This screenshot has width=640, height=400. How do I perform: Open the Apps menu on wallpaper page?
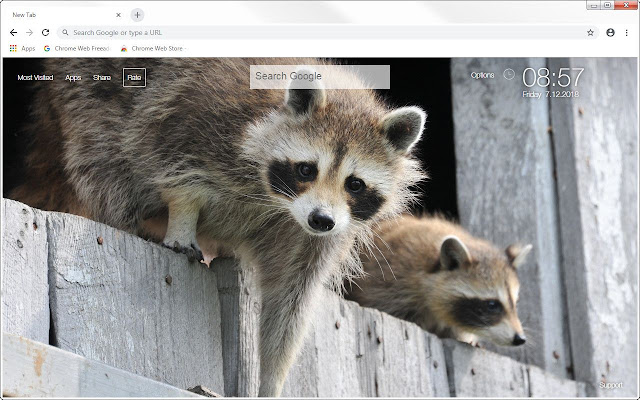(x=73, y=78)
